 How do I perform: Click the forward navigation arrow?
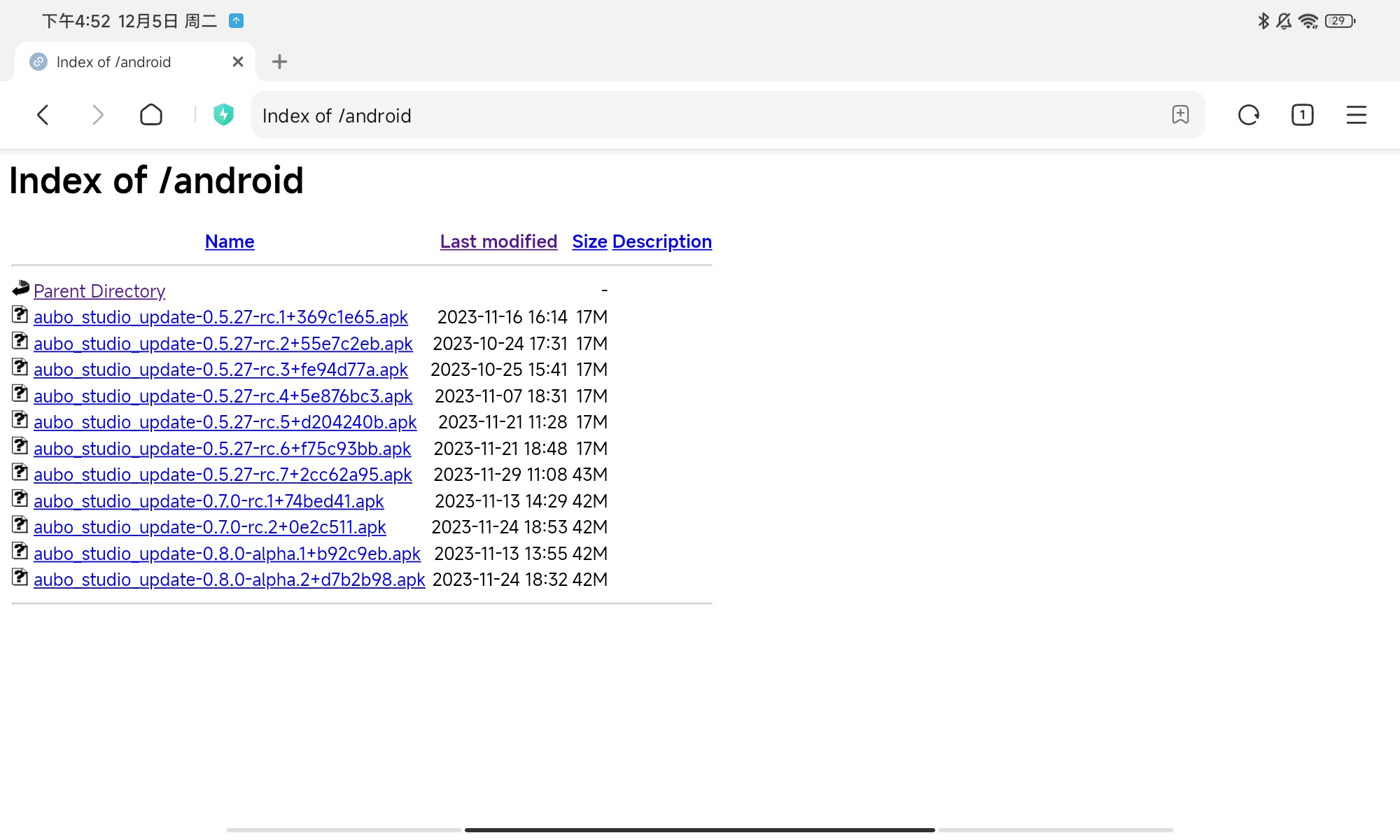tap(98, 115)
